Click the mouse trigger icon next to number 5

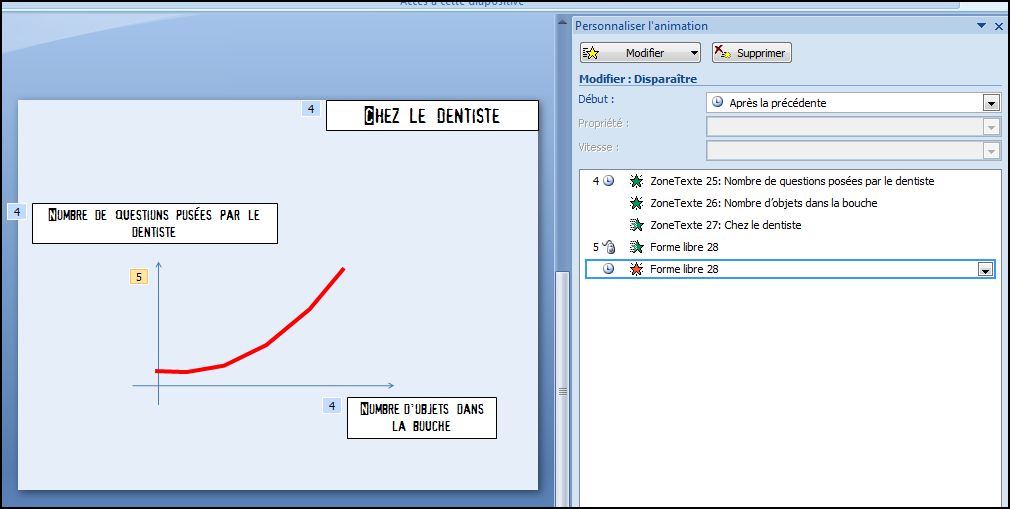click(609, 247)
